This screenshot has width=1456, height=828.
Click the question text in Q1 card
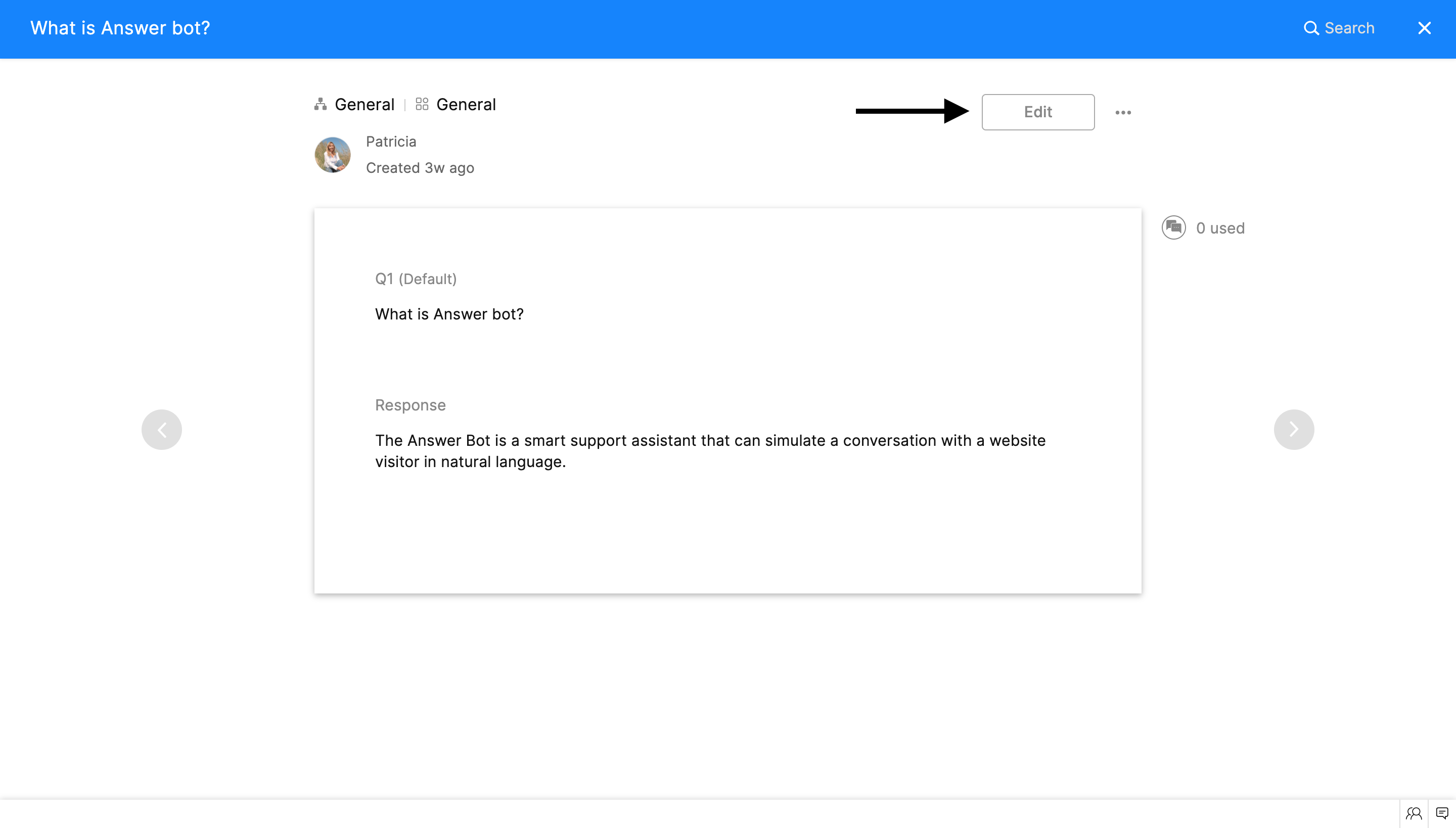pyautogui.click(x=449, y=314)
